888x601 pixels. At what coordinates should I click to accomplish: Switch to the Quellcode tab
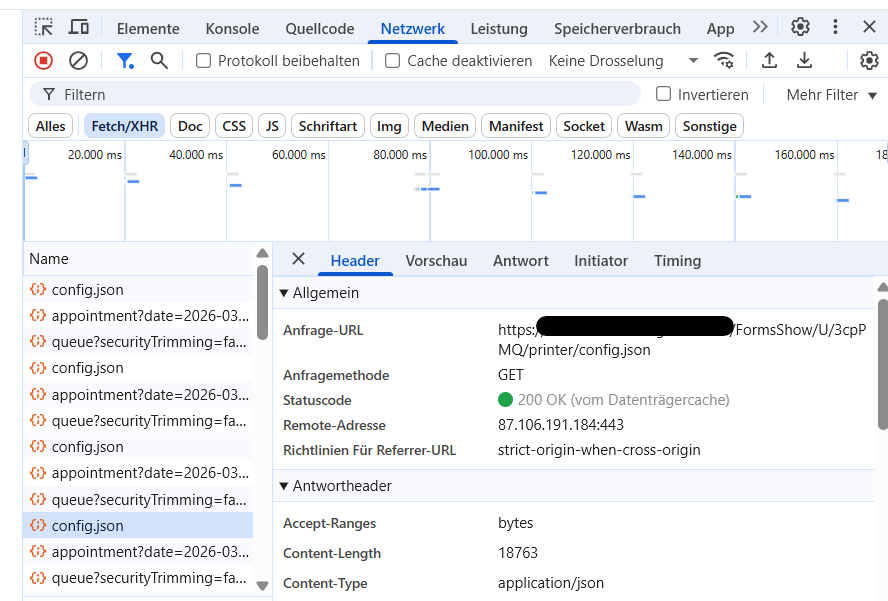(320, 28)
